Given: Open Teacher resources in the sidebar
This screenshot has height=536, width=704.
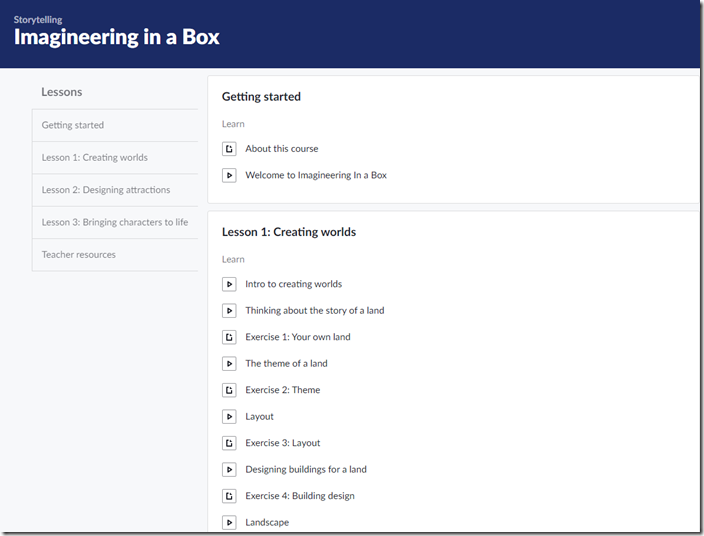Looking at the screenshot, I should coord(115,255).
